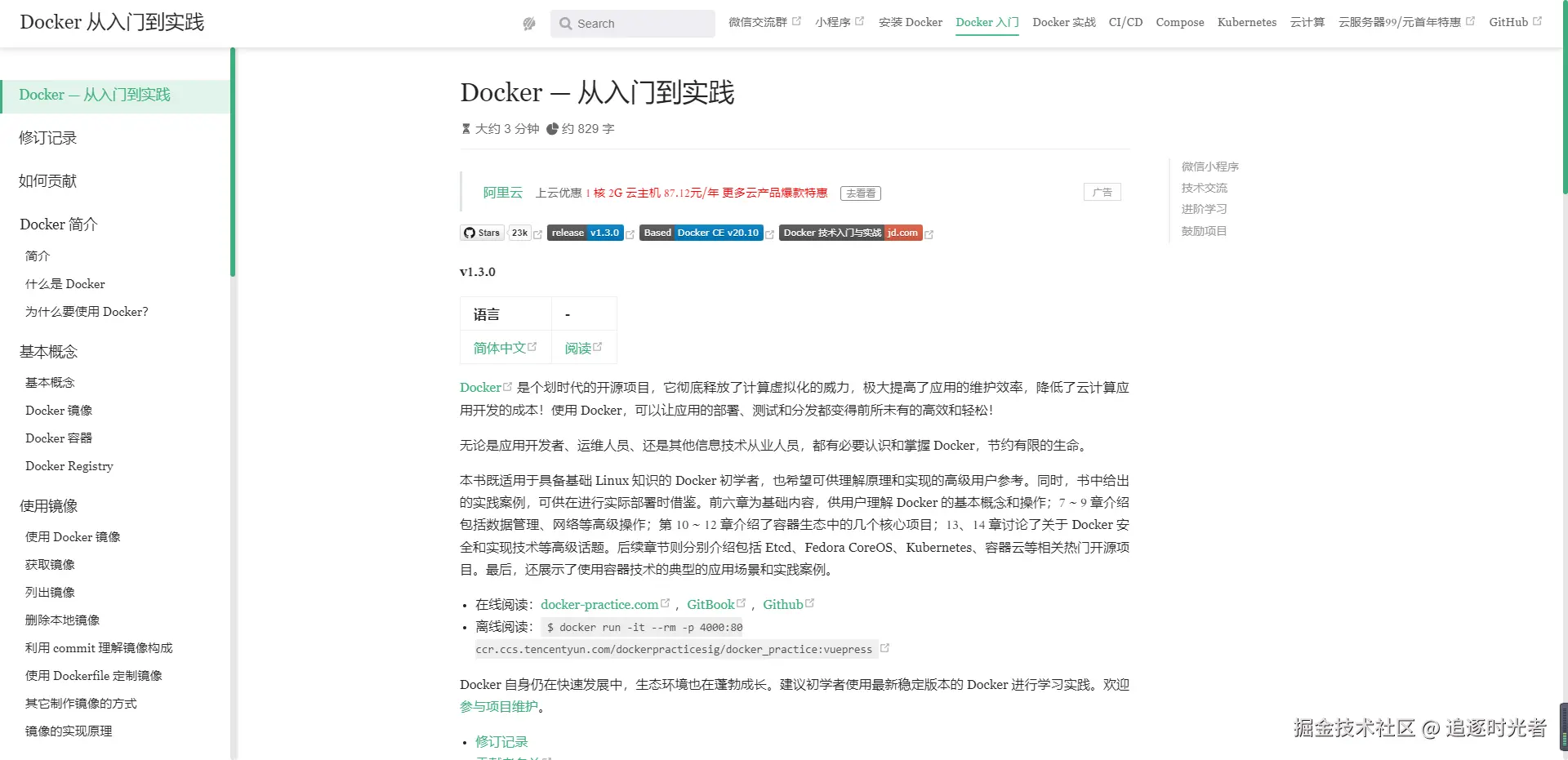This screenshot has height=760, width=1568.
Task: Open the 微信交流群 nav link
Action: coord(764,22)
